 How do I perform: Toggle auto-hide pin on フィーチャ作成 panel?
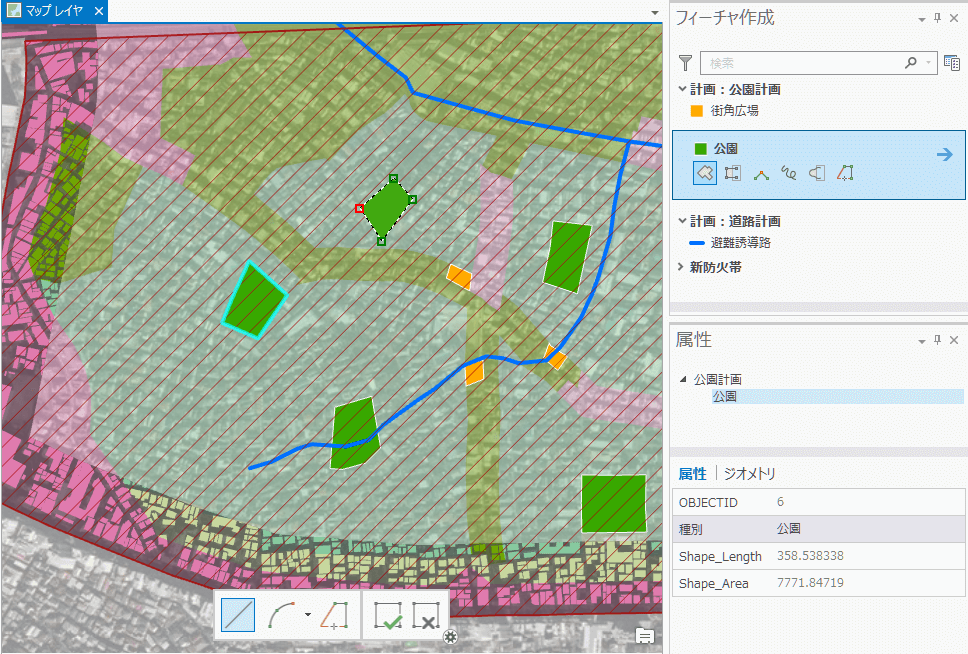(937, 18)
